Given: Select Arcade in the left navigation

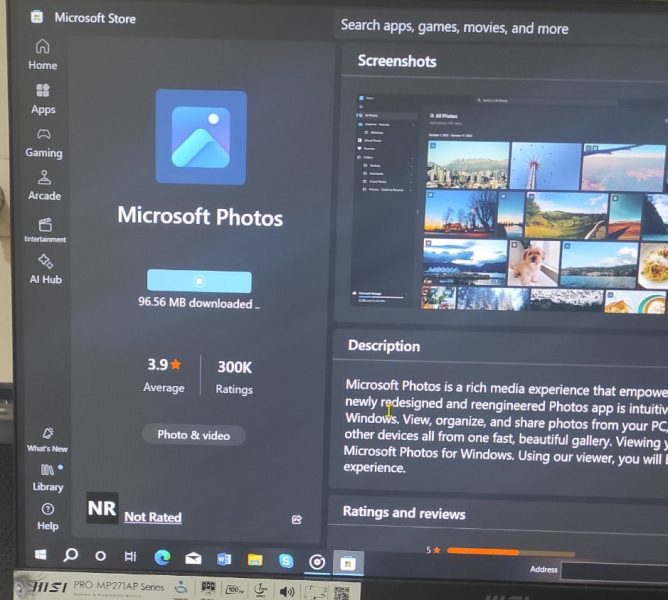Looking at the screenshot, I should [x=44, y=185].
